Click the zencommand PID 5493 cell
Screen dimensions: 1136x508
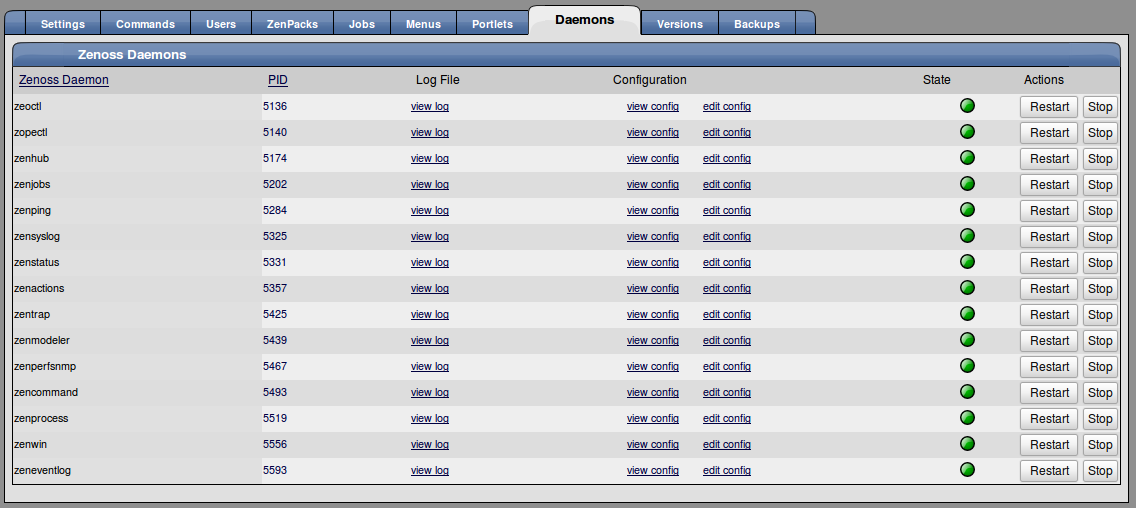tap(275, 392)
